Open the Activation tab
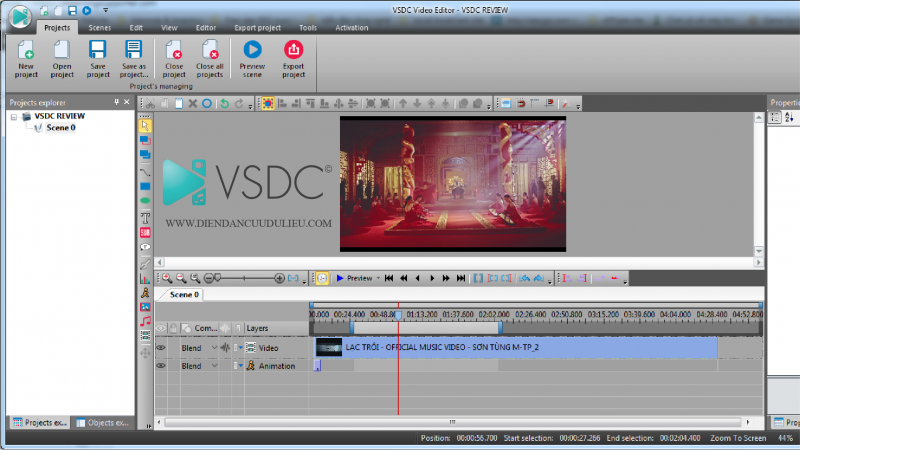 pyautogui.click(x=351, y=28)
